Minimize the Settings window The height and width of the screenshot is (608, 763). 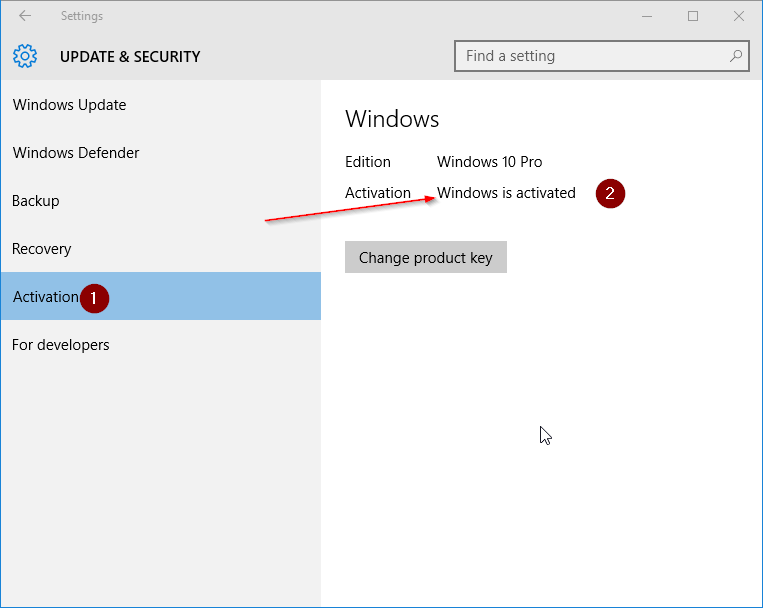pos(647,16)
